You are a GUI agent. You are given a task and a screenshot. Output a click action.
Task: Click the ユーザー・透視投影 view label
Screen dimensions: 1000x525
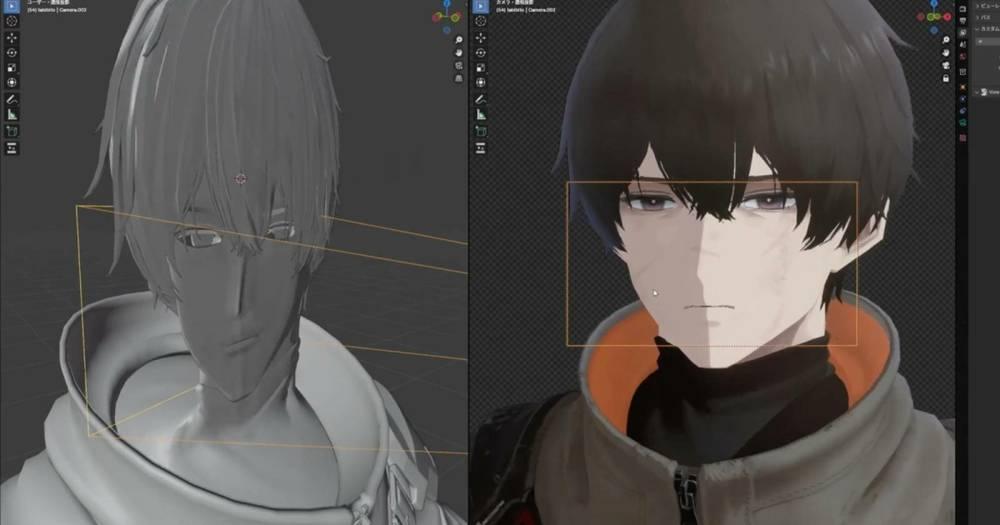point(48,3)
